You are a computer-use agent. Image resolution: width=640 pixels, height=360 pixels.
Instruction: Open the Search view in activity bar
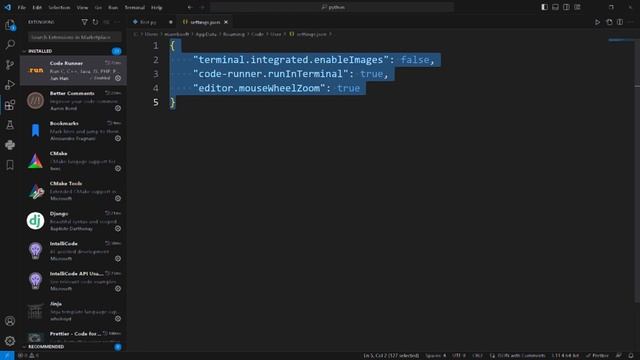(x=10, y=44)
